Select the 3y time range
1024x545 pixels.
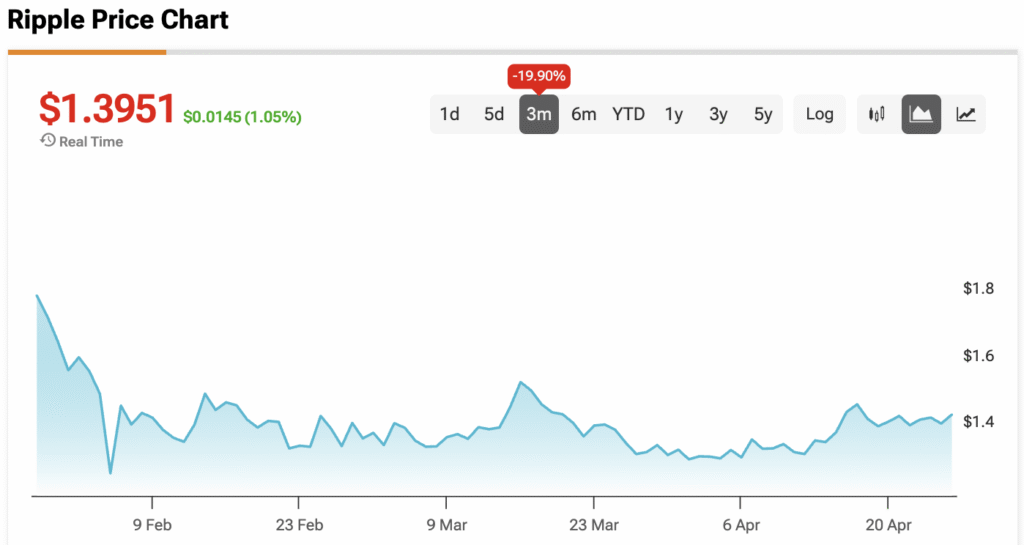point(718,114)
